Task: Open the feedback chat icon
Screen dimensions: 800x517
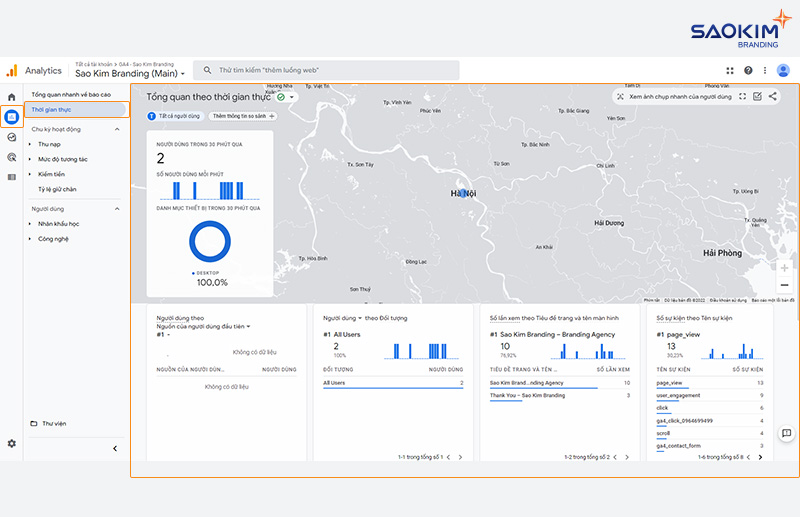Action: point(786,433)
